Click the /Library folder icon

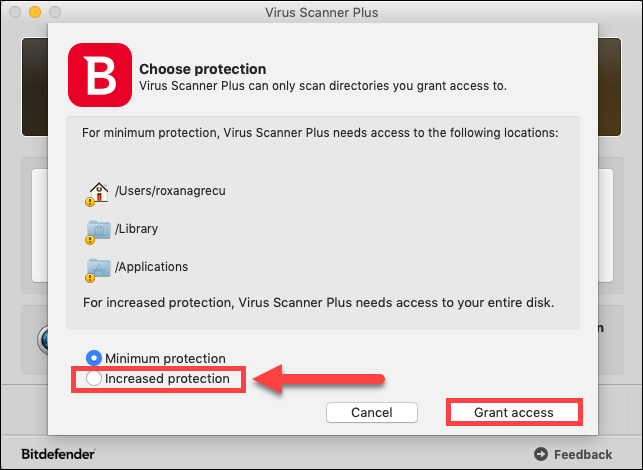[99, 230]
